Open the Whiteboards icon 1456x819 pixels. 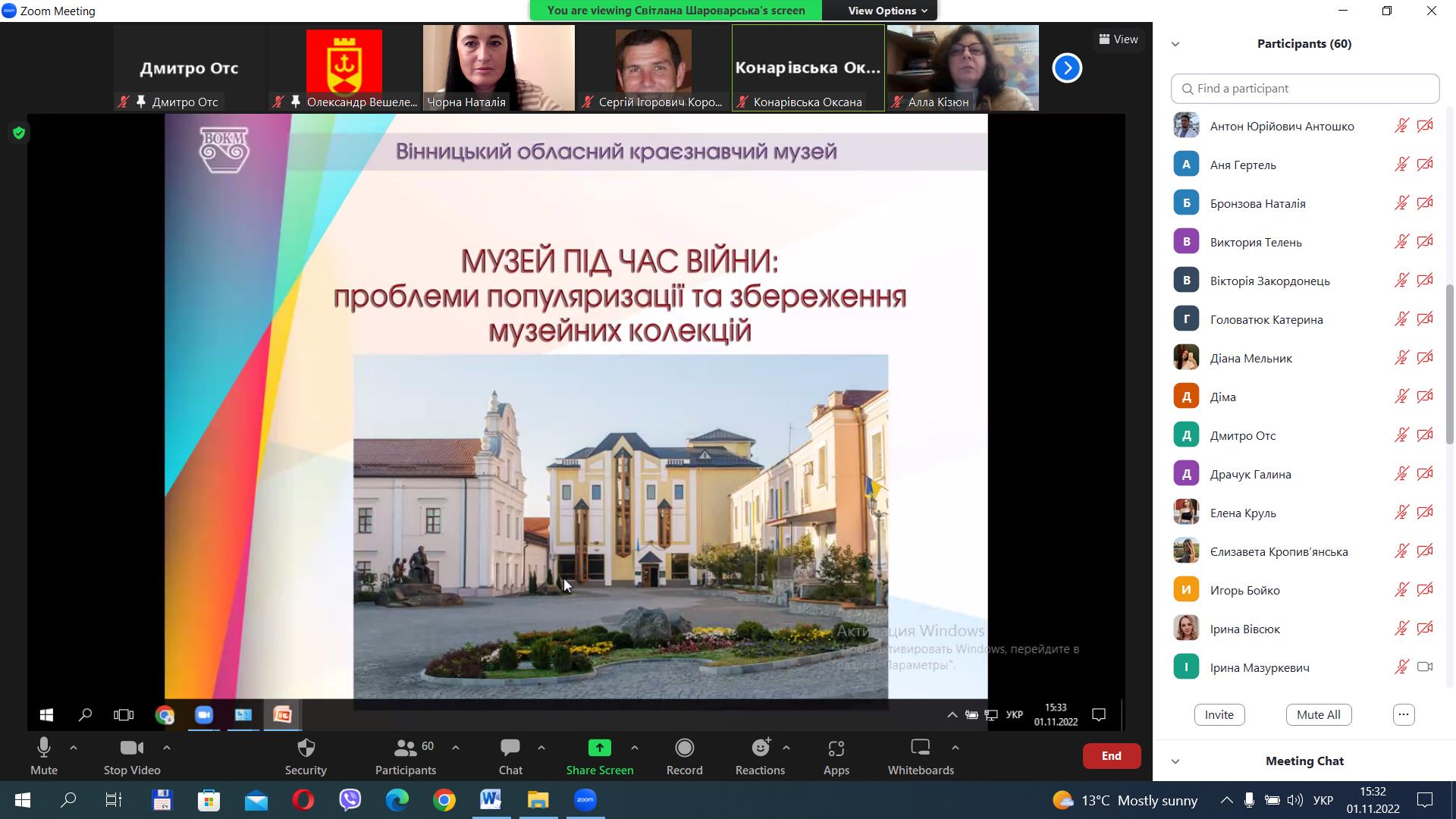coord(920,748)
